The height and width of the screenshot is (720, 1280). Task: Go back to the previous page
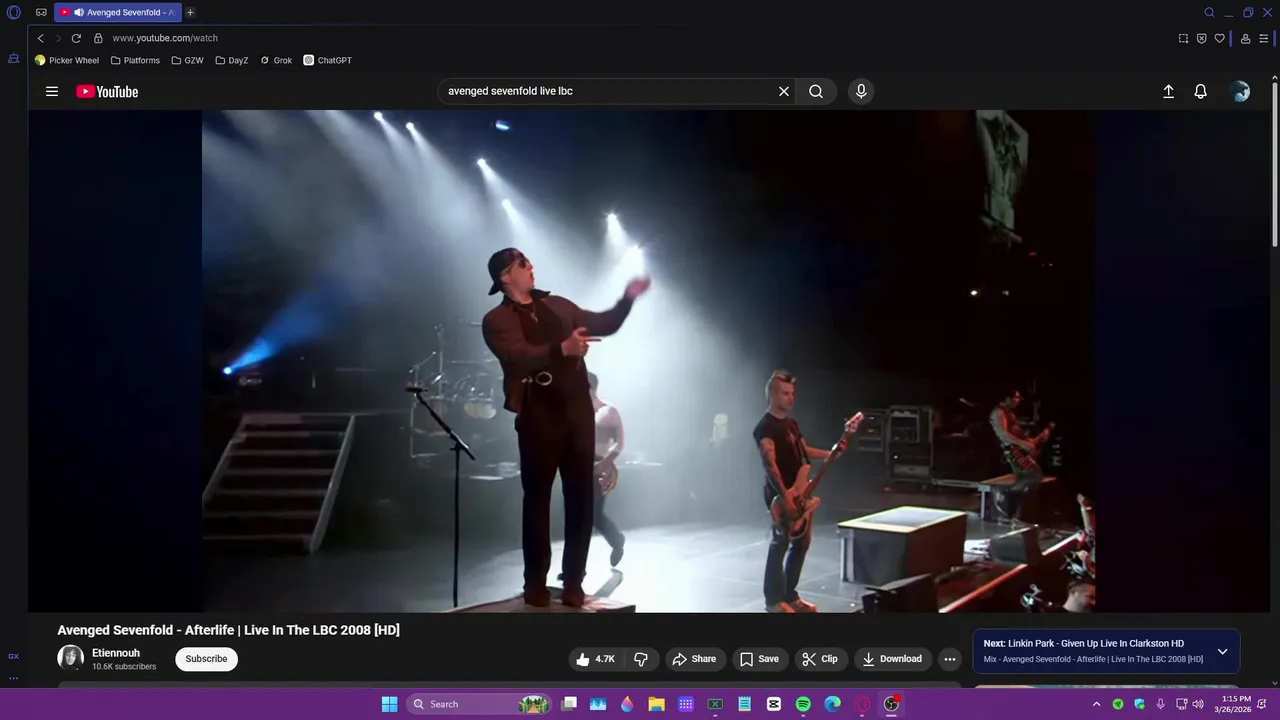pyautogui.click(x=40, y=38)
